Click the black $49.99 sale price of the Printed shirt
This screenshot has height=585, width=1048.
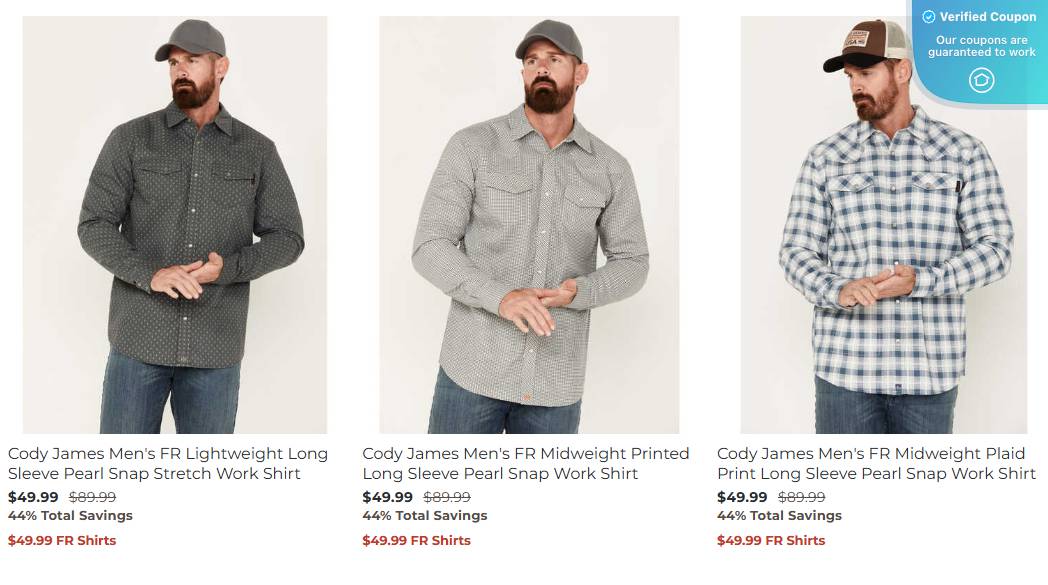coord(388,497)
